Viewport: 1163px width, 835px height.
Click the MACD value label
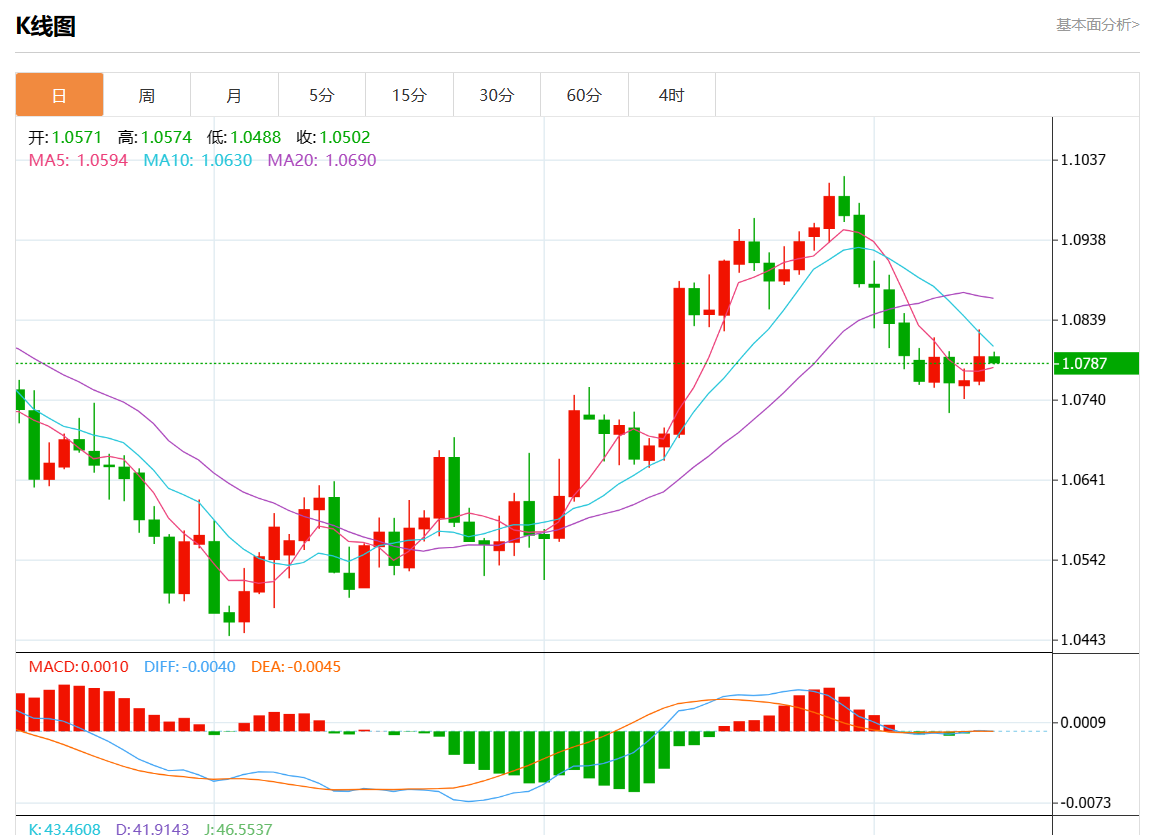[x=78, y=666]
